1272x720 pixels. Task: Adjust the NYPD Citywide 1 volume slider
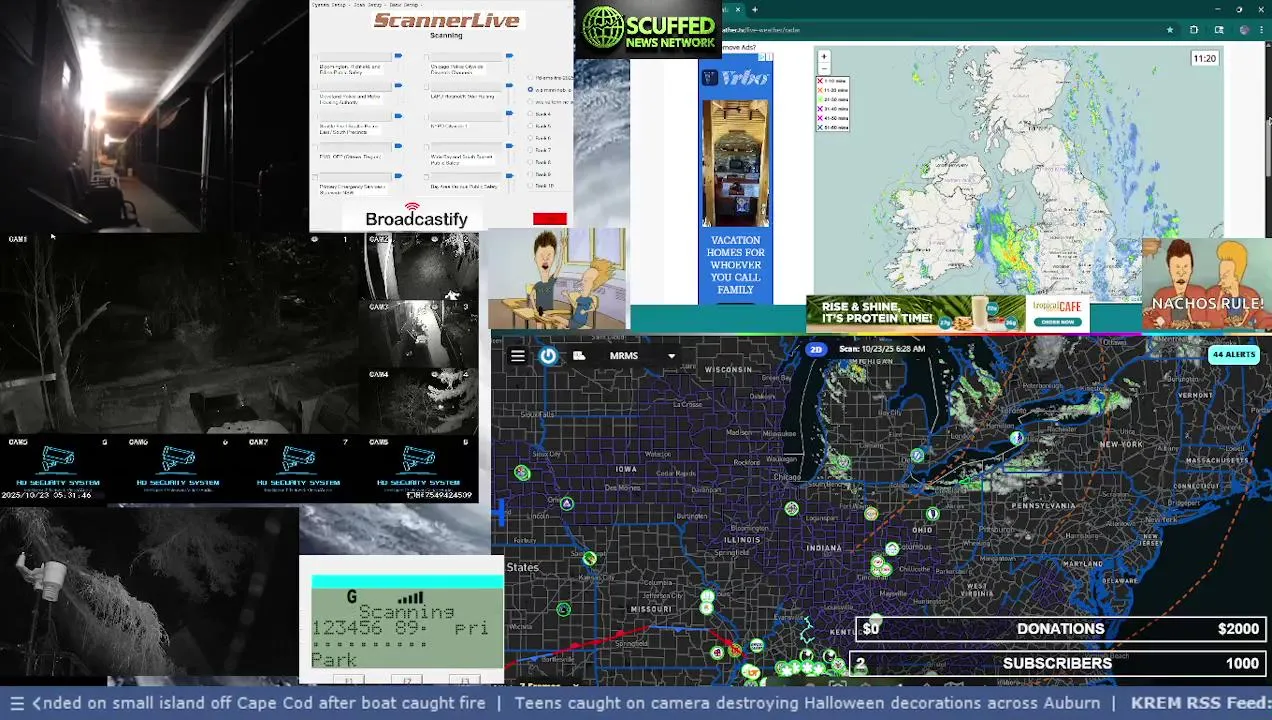click(510, 113)
